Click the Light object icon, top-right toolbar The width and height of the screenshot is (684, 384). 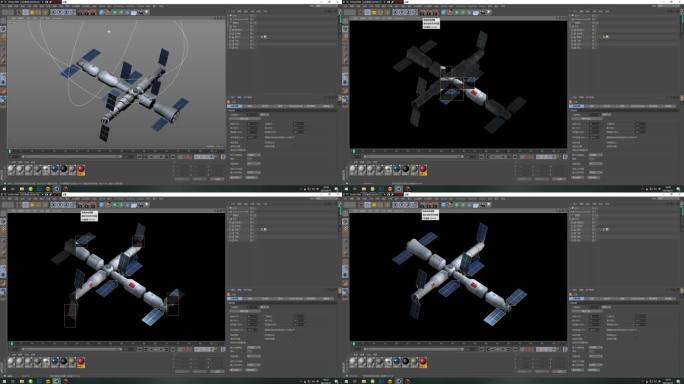pyautogui.click(x=489, y=12)
